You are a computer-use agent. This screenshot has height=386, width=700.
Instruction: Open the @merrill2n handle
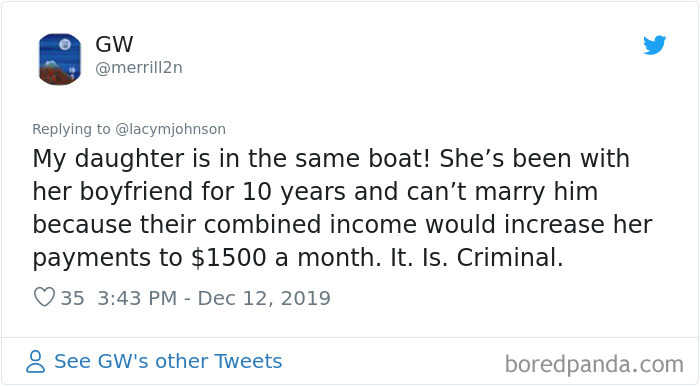point(139,68)
